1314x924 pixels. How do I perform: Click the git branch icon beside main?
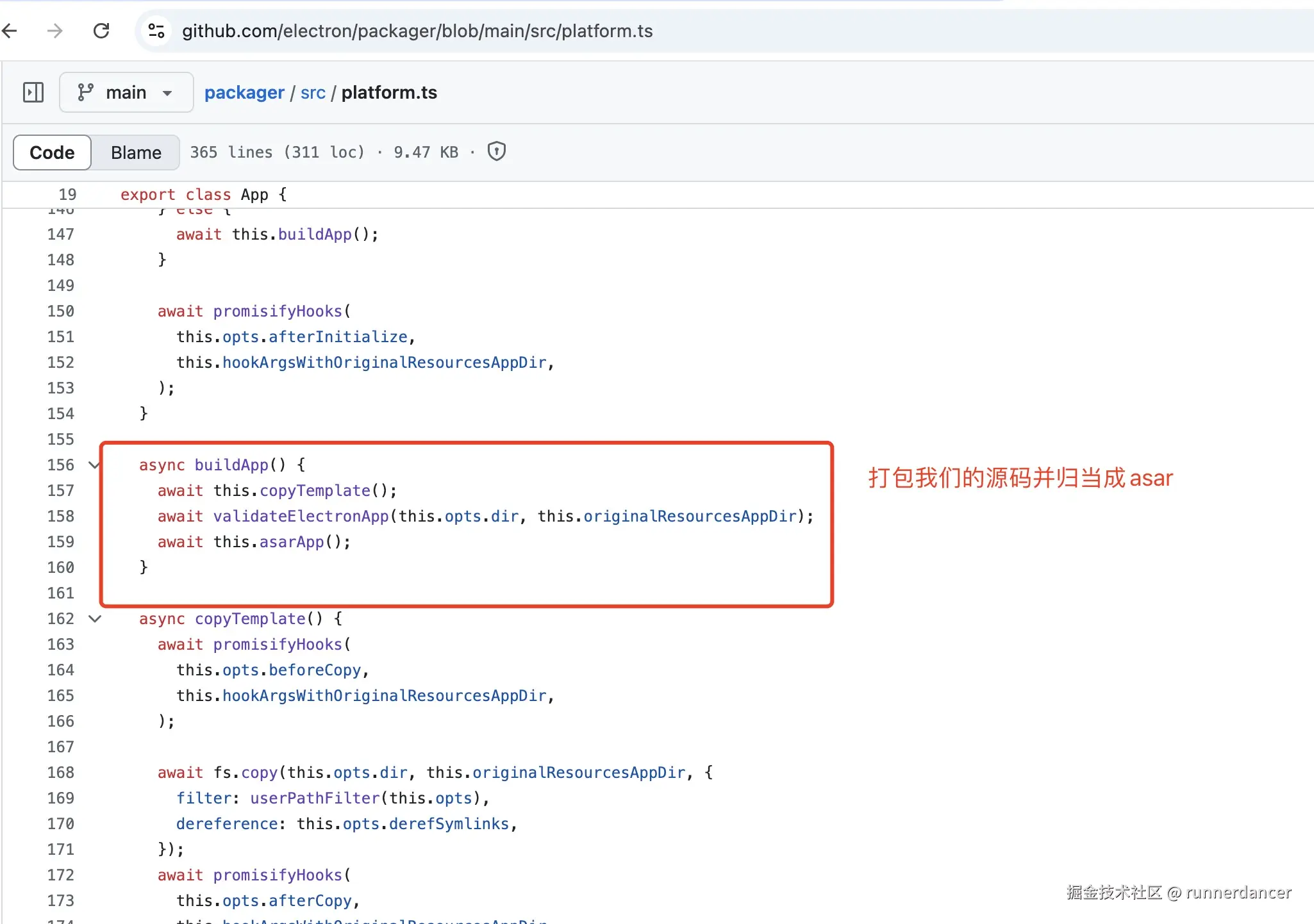coord(85,92)
